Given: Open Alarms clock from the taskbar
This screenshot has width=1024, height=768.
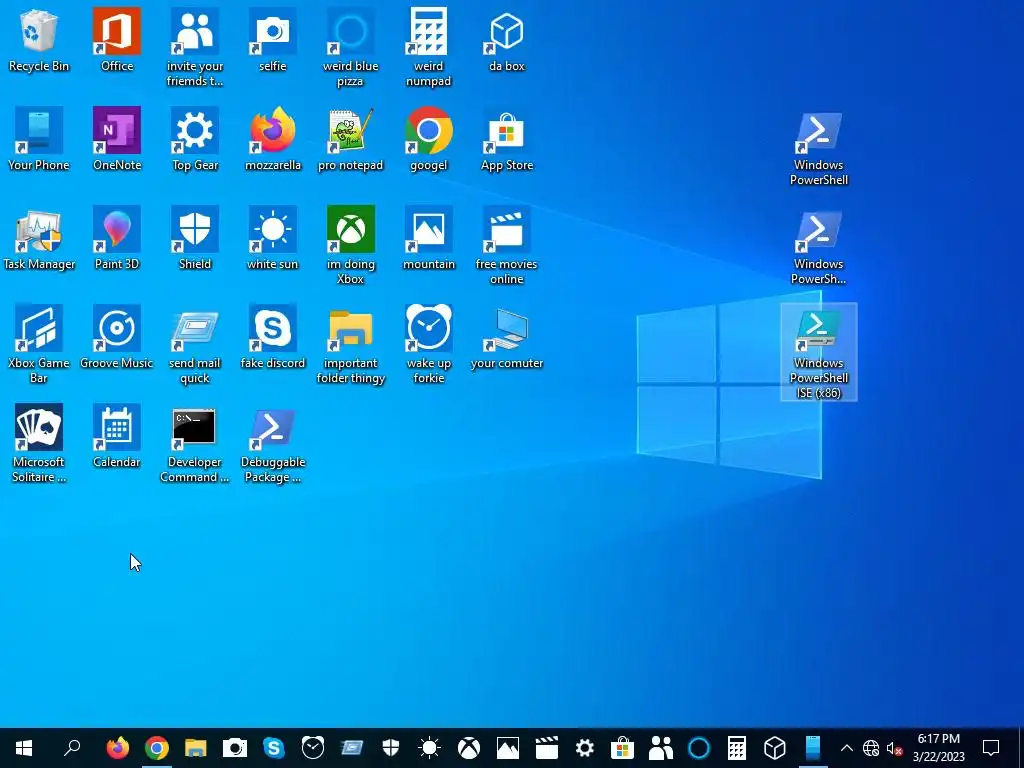Looking at the screenshot, I should pyautogui.click(x=312, y=748).
